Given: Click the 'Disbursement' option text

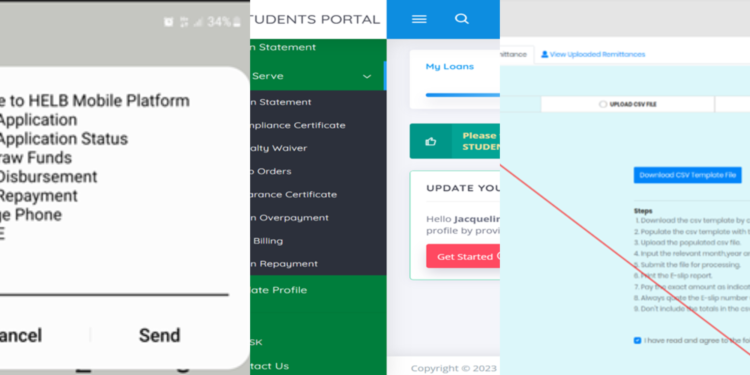Looking at the screenshot, I should [48, 177].
